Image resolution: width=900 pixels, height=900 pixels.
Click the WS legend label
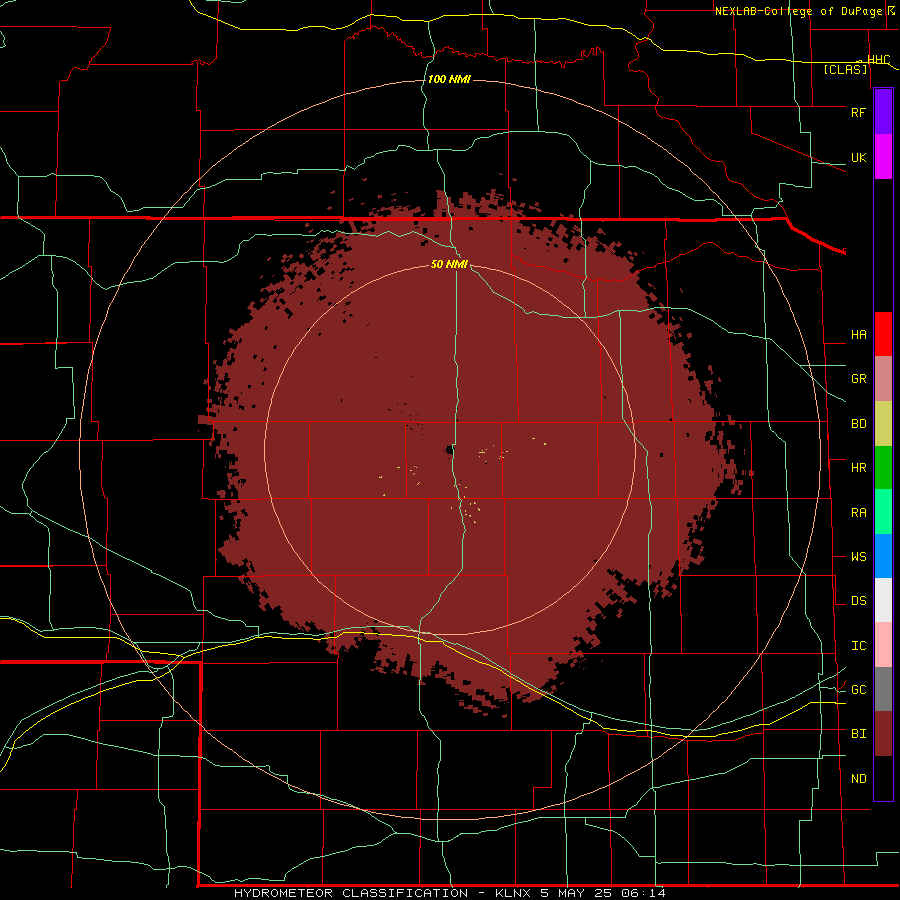click(858, 557)
